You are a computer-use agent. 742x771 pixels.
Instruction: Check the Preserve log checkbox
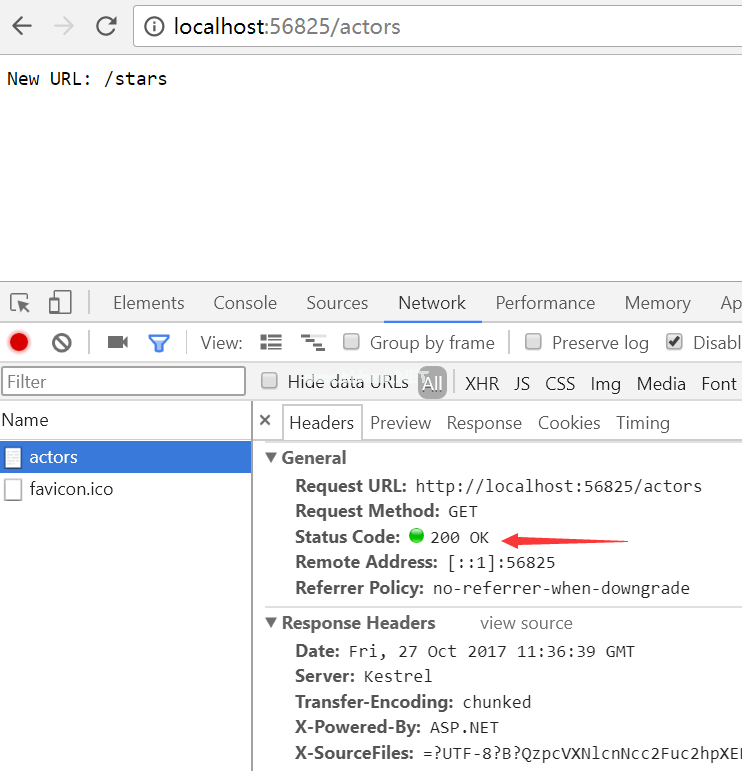[534, 342]
